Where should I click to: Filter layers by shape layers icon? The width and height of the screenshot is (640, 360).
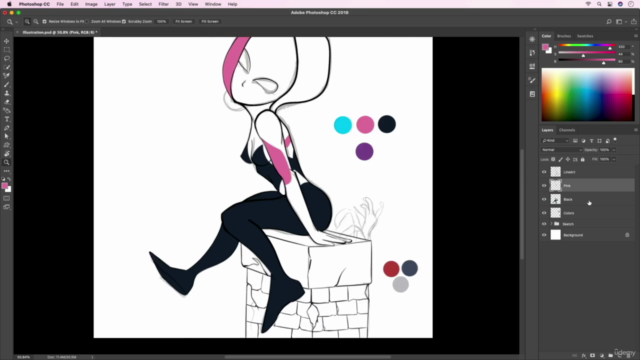[x=600, y=141]
